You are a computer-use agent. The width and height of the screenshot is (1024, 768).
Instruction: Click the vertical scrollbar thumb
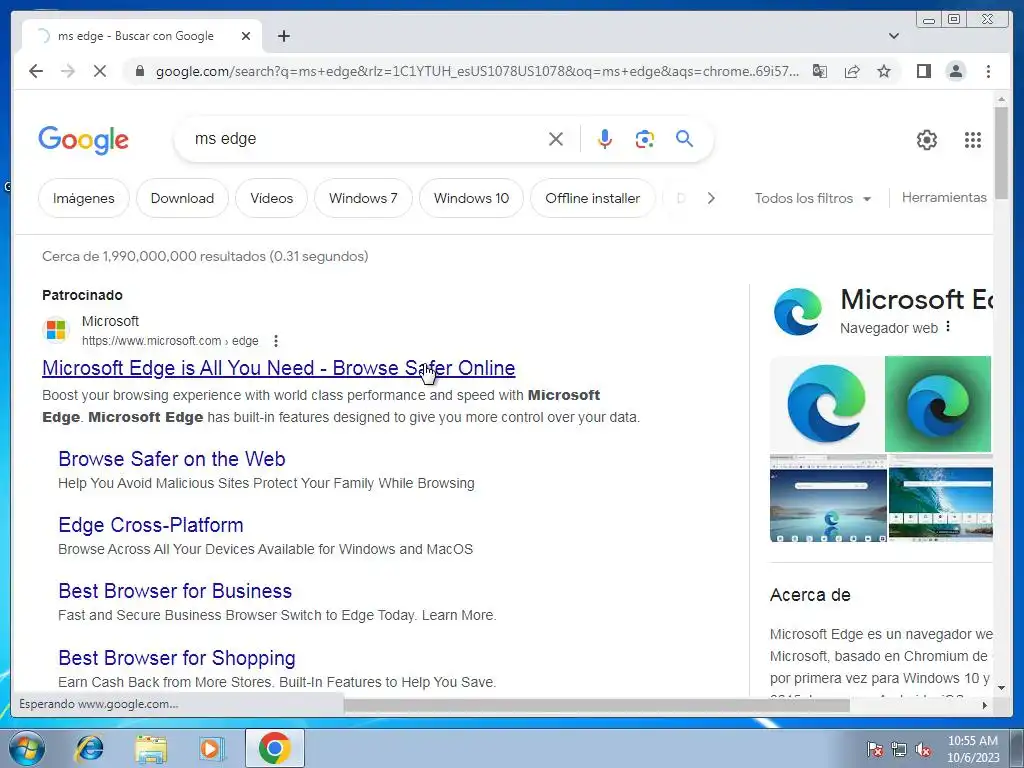point(1001,153)
